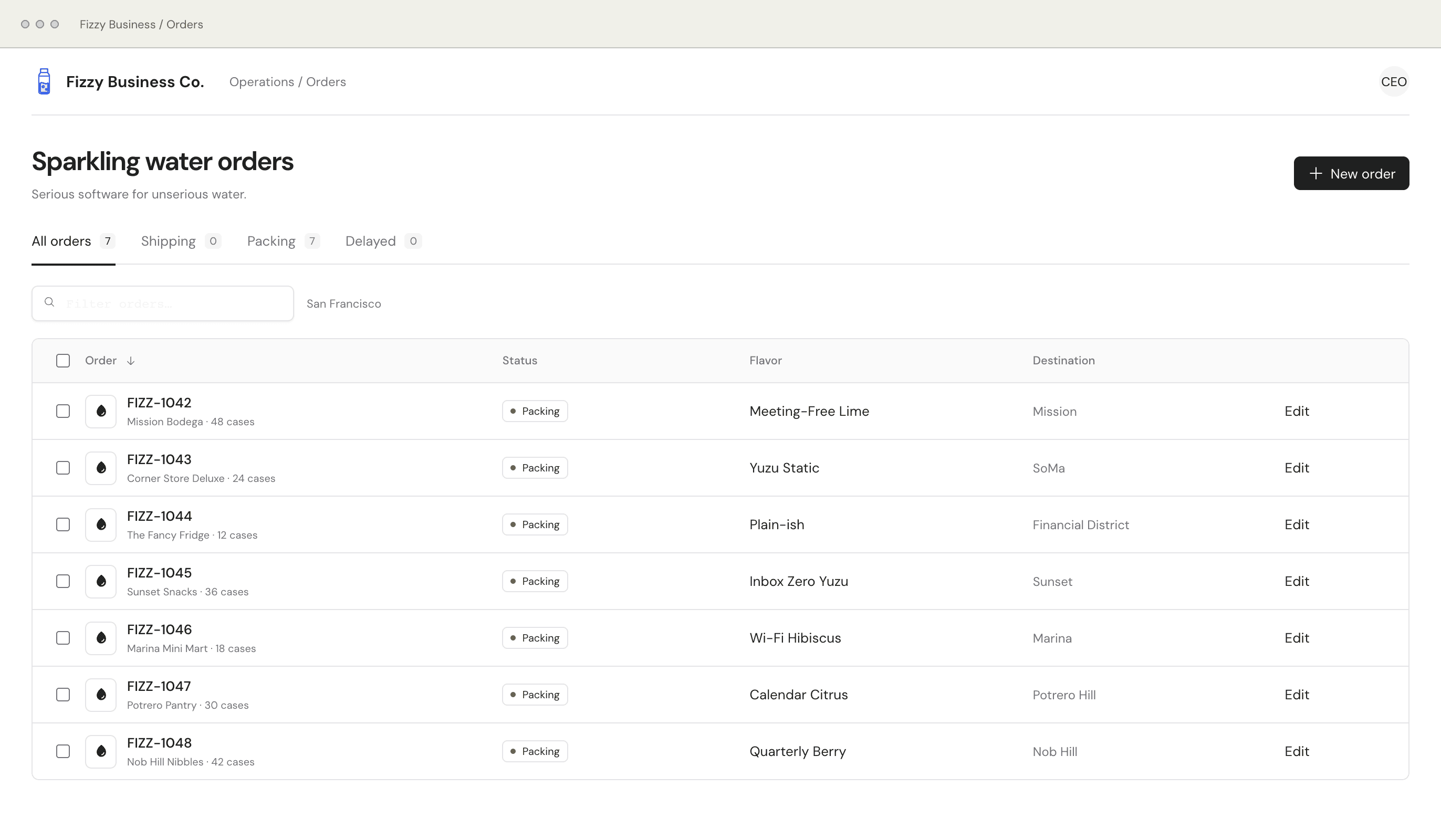Screen dimensions: 1441x840
Task: Toggle the select-all orders checkbox
Action: tap(63, 361)
